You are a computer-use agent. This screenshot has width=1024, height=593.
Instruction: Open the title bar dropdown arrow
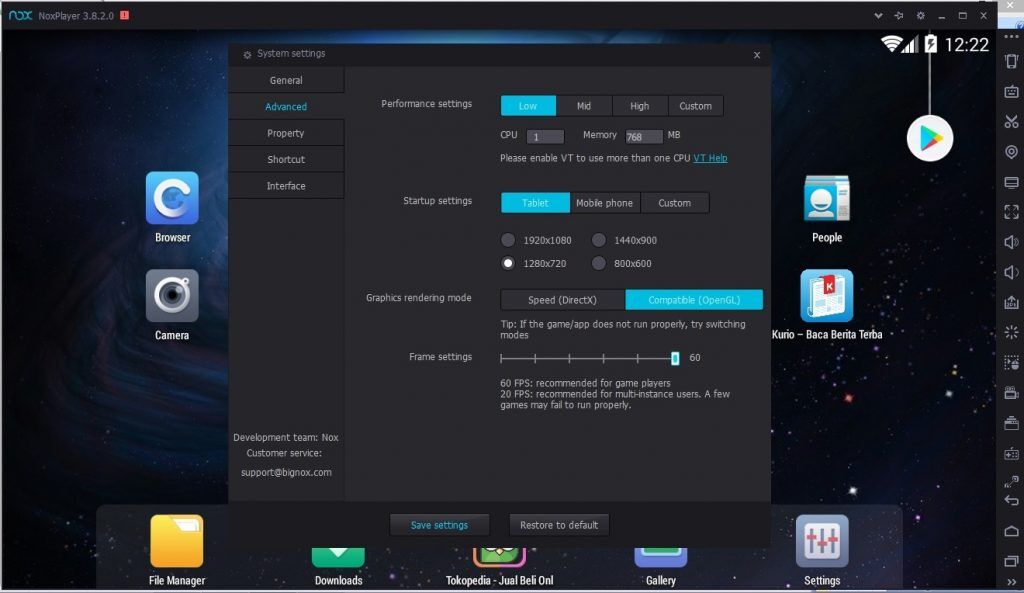pos(878,15)
